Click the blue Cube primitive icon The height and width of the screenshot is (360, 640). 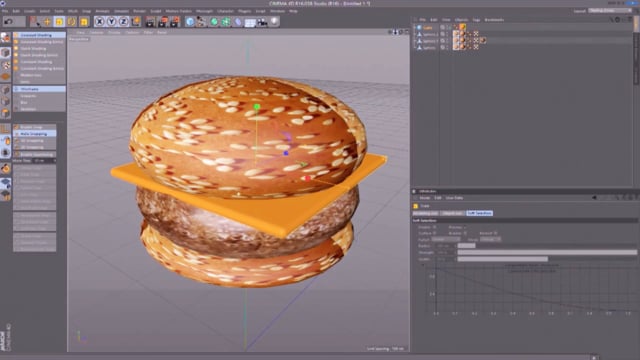click(x=190, y=22)
